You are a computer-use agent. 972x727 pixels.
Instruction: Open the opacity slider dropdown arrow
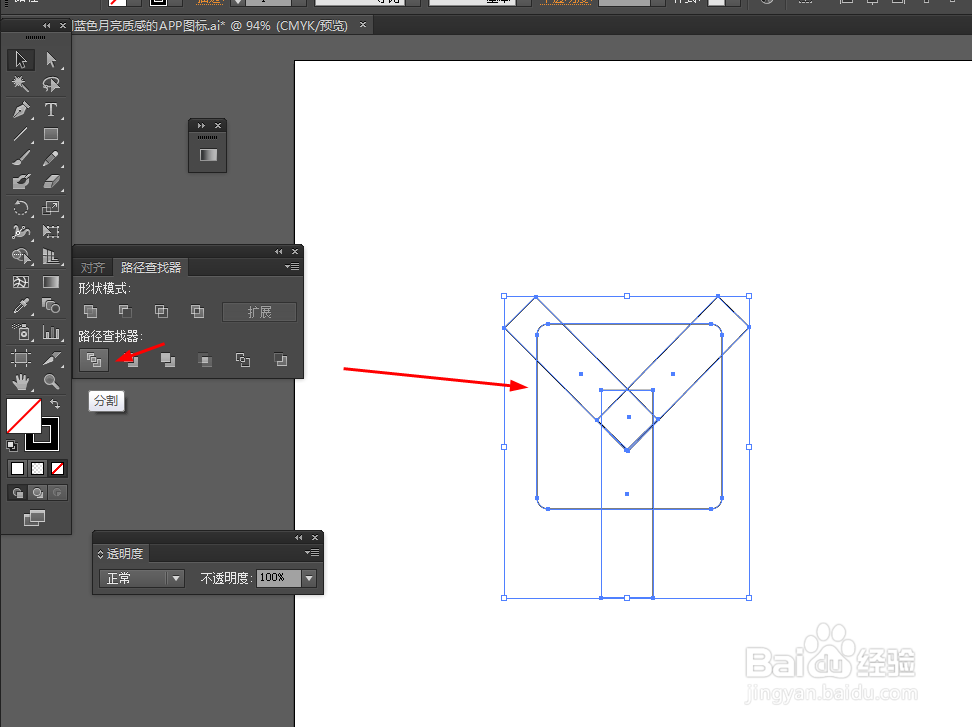pyautogui.click(x=309, y=578)
